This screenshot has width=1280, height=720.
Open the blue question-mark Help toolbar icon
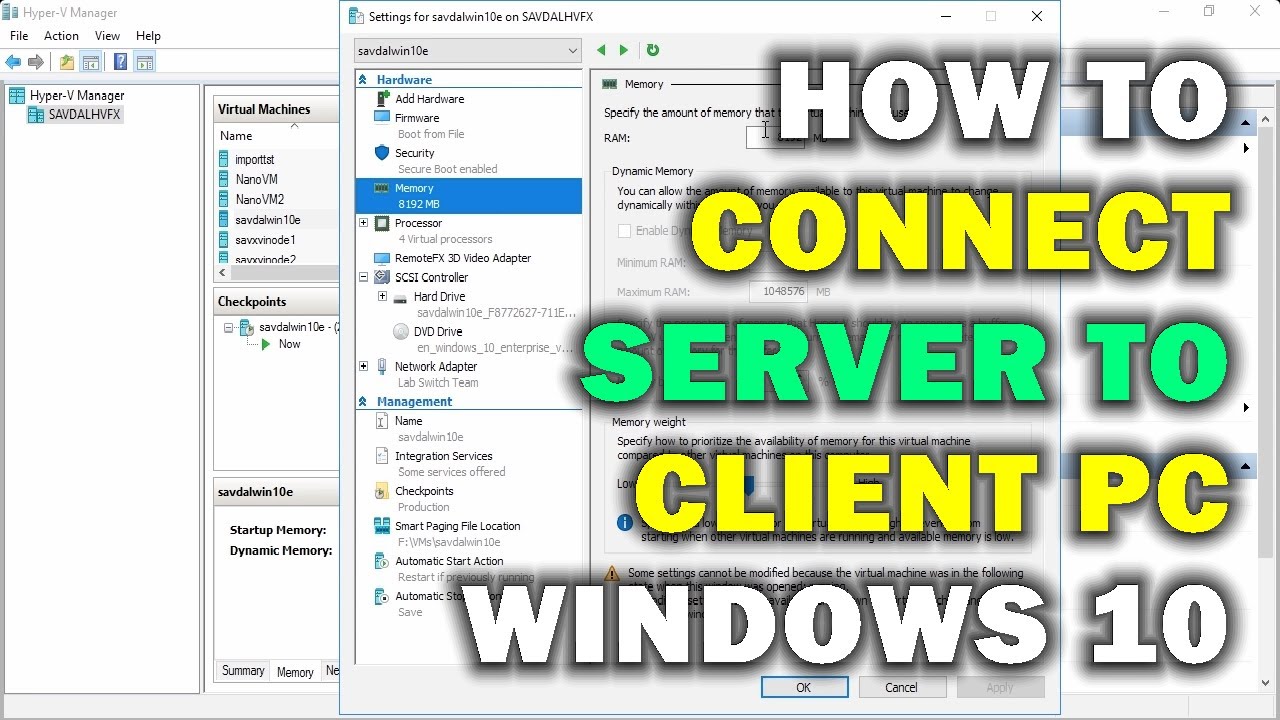point(121,62)
